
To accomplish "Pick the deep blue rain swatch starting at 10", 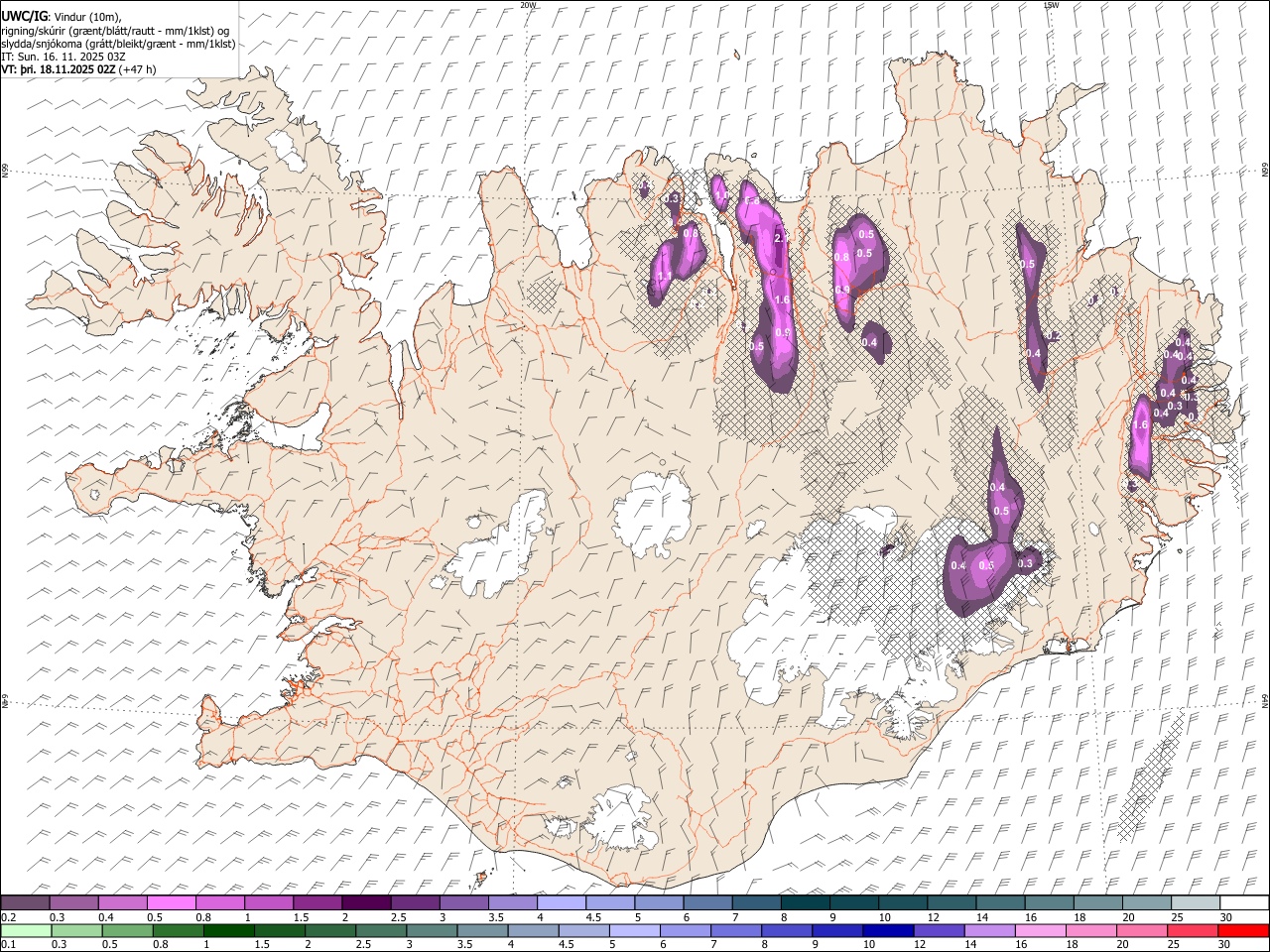I will [x=887, y=930].
